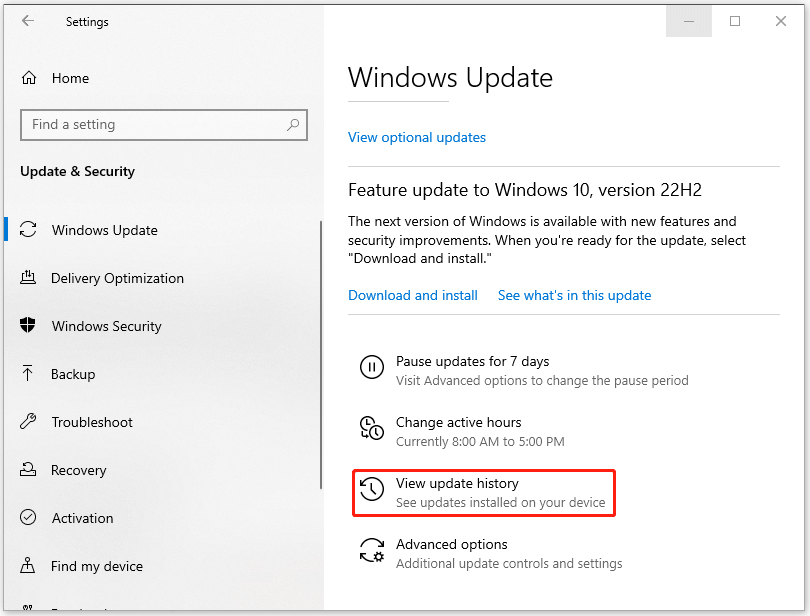Click the update history clock icon
The image size is (810, 616).
coord(371,489)
